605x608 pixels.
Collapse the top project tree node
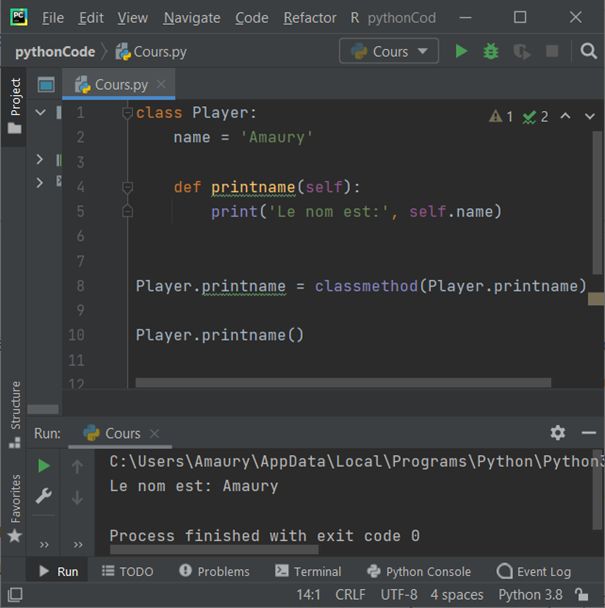coord(40,112)
